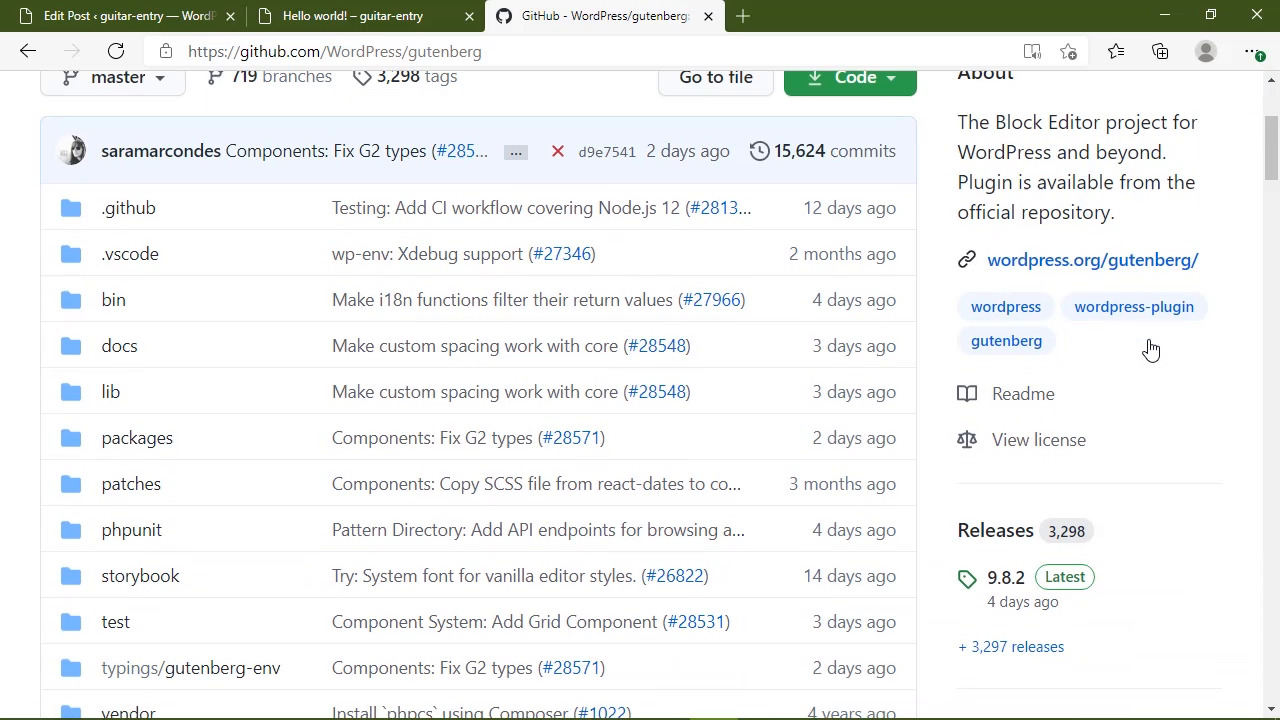Open the Collections icon
This screenshot has width=1280, height=720.
[1160, 51]
